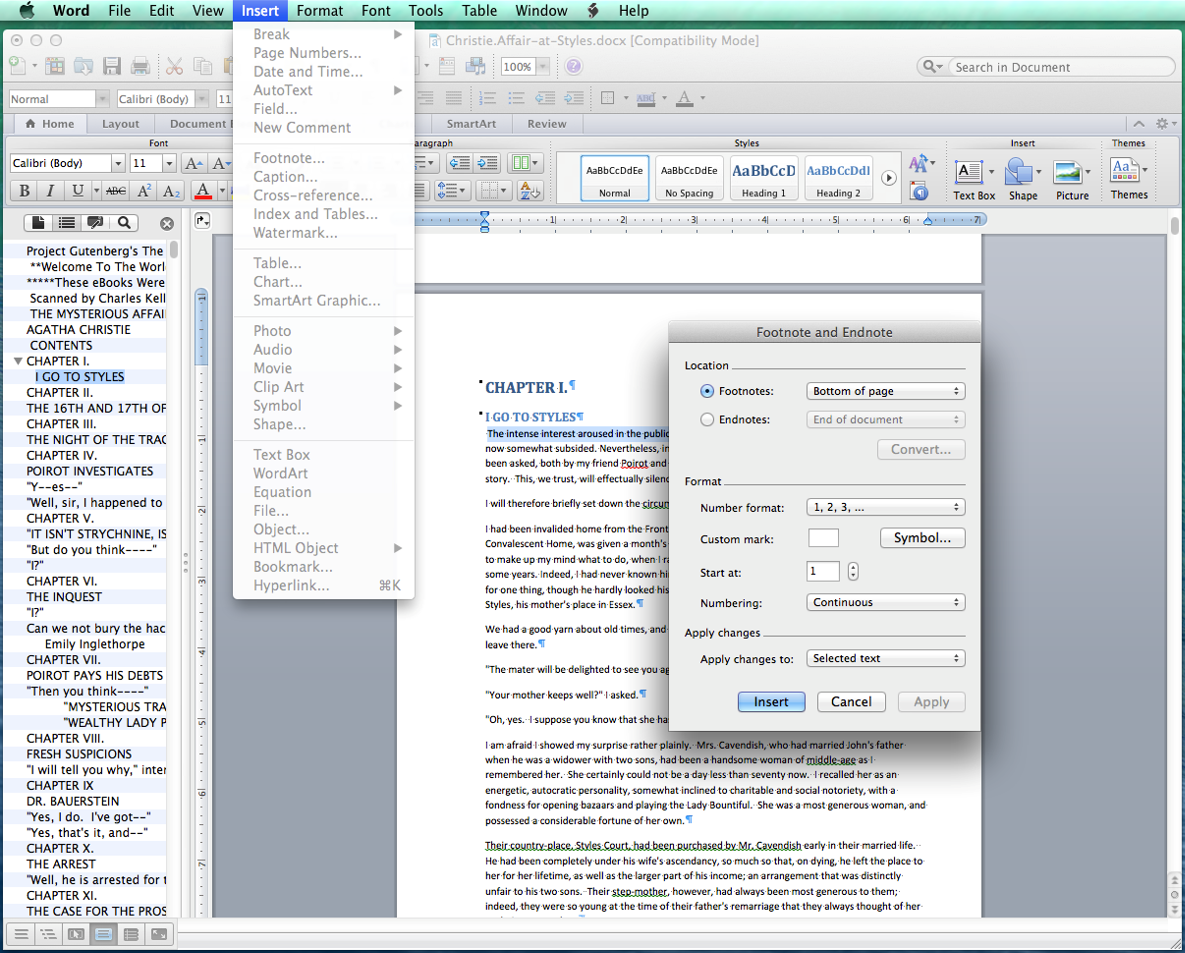Click the Text Box insert icon
The height and width of the screenshot is (953, 1185).
point(968,173)
